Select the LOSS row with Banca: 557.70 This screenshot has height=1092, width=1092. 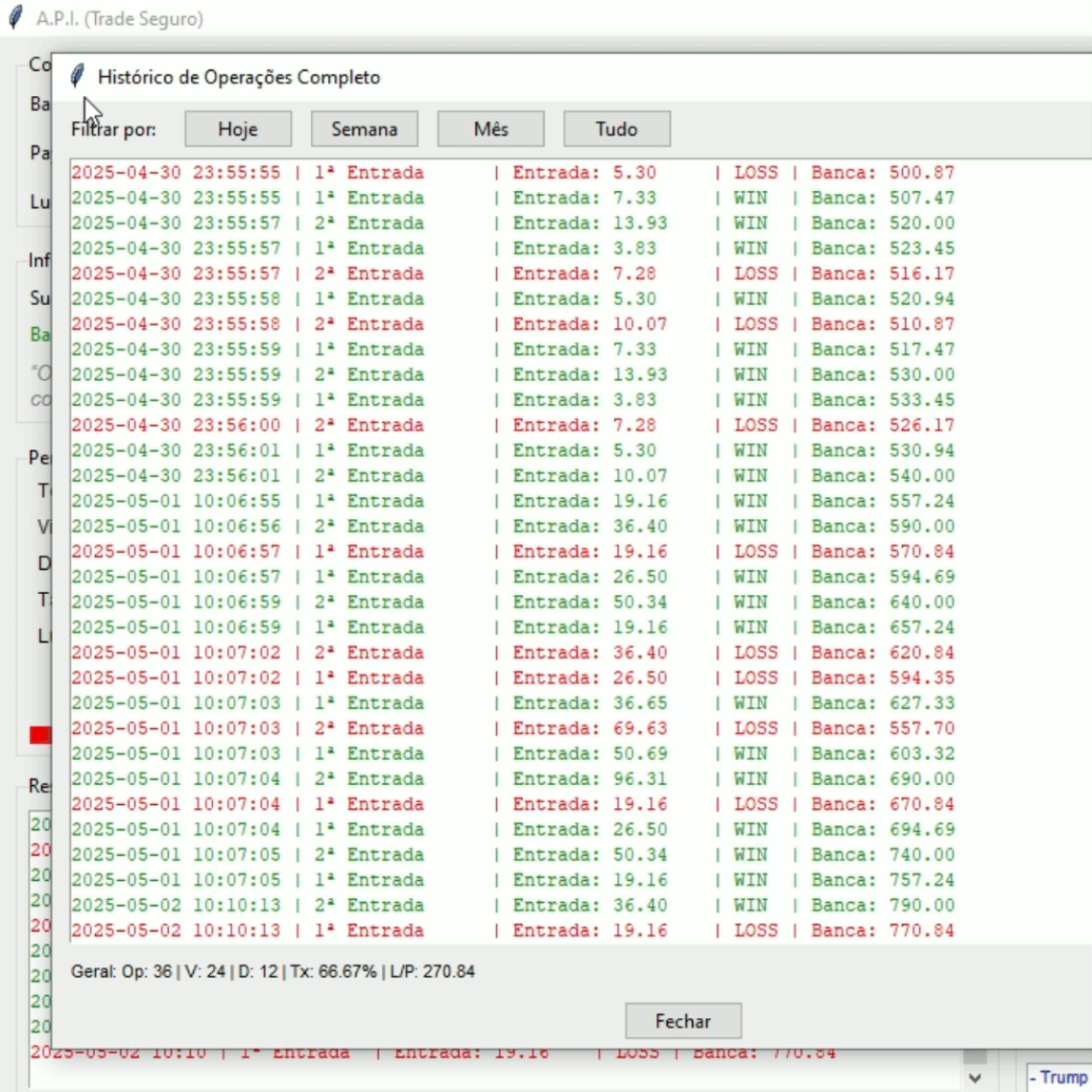[x=512, y=728]
